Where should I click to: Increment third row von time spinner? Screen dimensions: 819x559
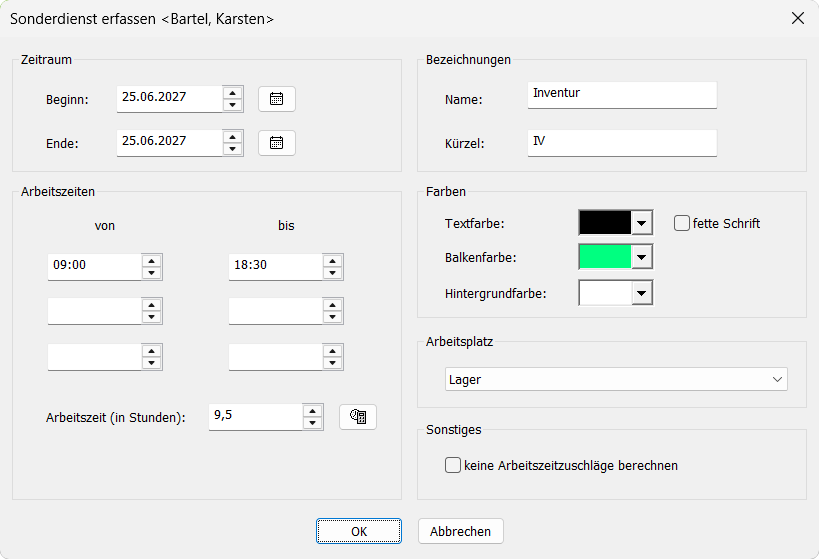click(x=151, y=351)
